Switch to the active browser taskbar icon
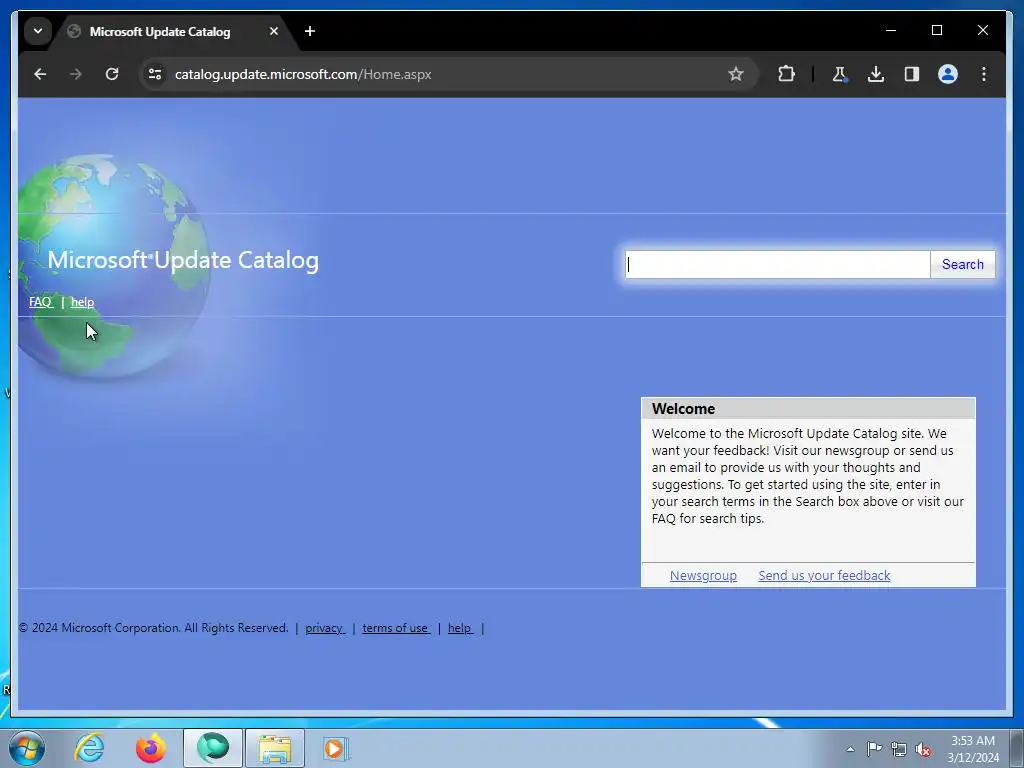Viewport: 1024px width, 768px height. point(213,748)
